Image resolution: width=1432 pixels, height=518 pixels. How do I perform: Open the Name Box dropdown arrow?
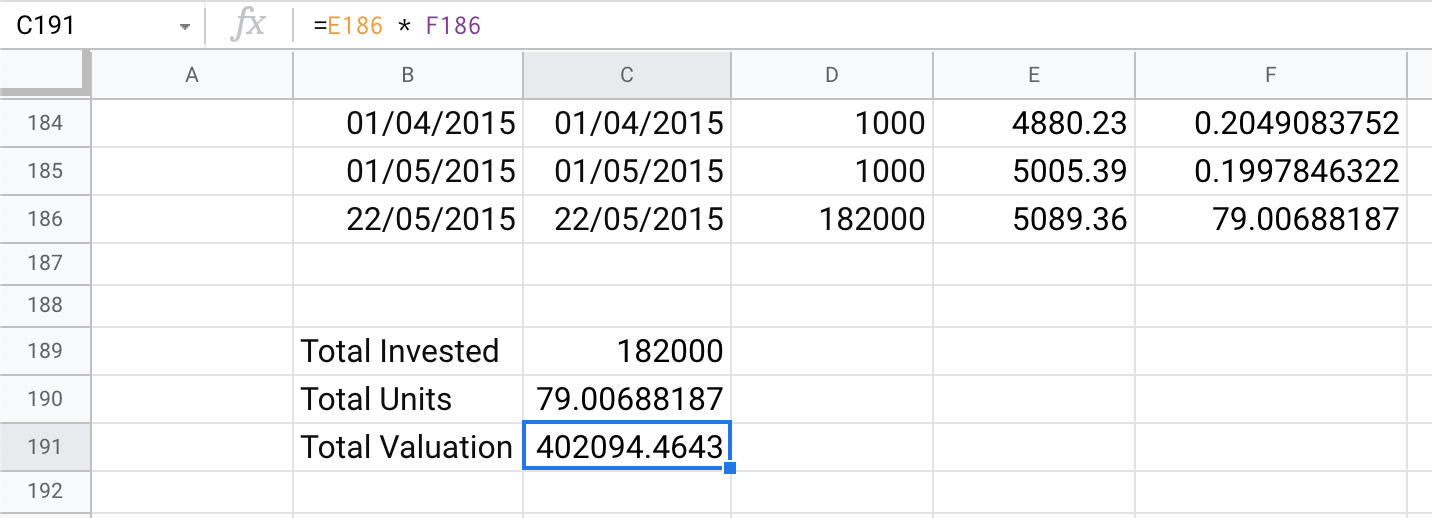184,27
